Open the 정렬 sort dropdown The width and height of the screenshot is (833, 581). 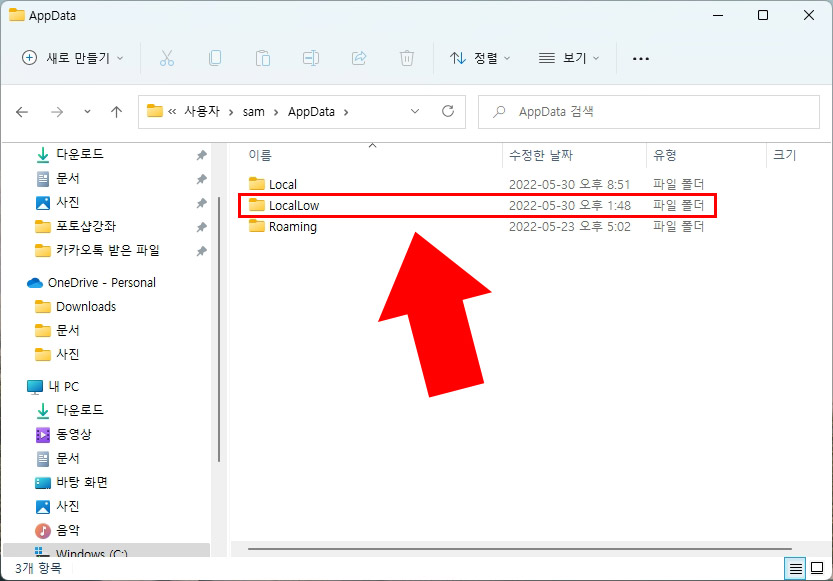(x=480, y=58)
